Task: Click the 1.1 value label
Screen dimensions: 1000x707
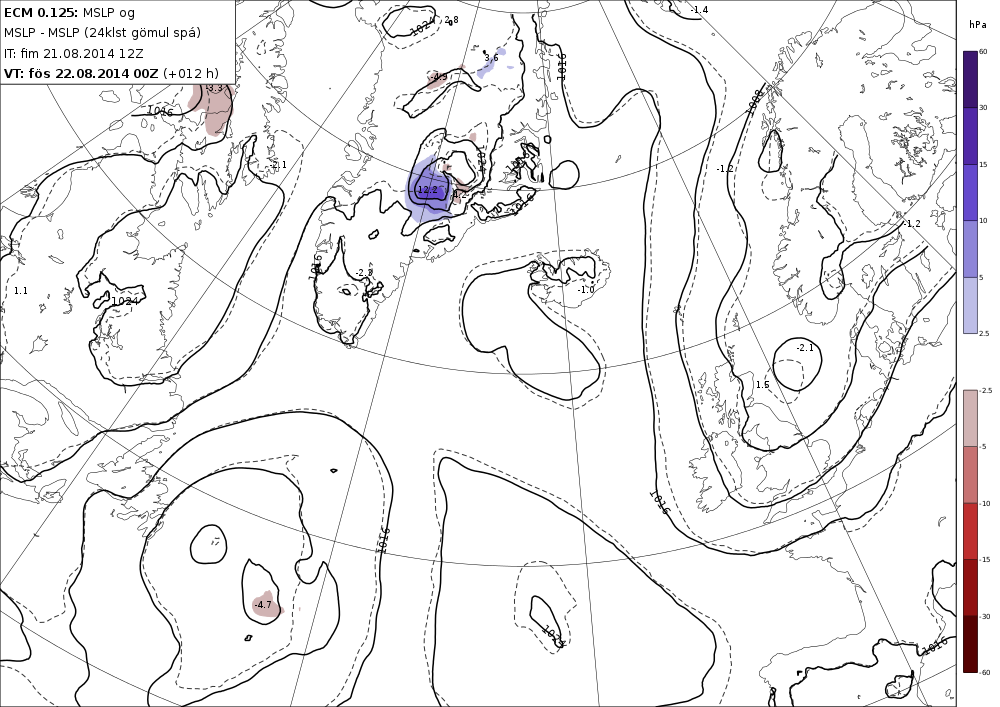Action: 20,291
